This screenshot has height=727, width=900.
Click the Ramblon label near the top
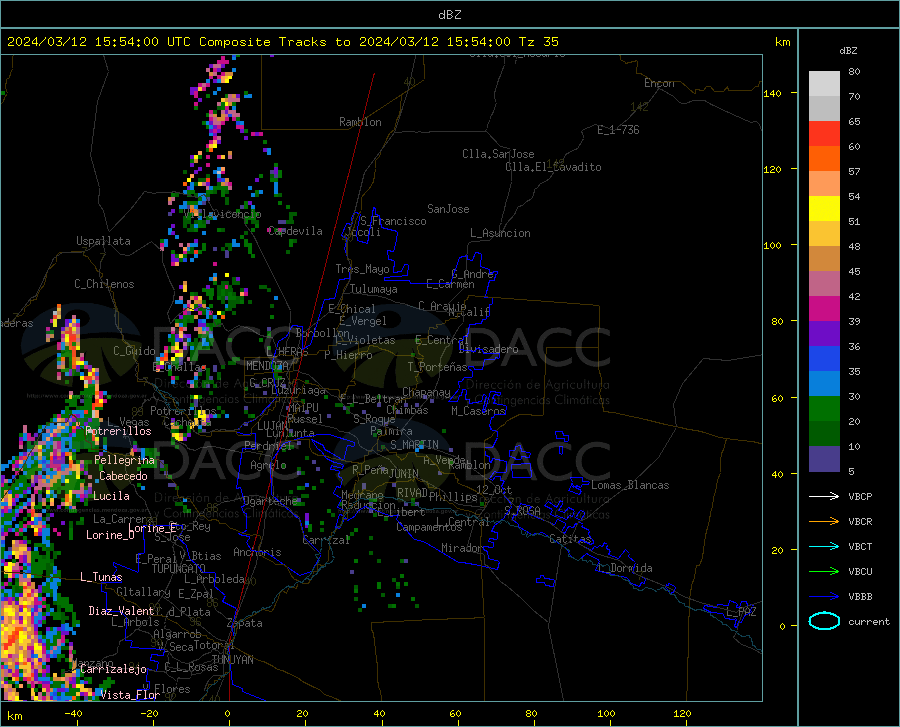click(360, 122)
